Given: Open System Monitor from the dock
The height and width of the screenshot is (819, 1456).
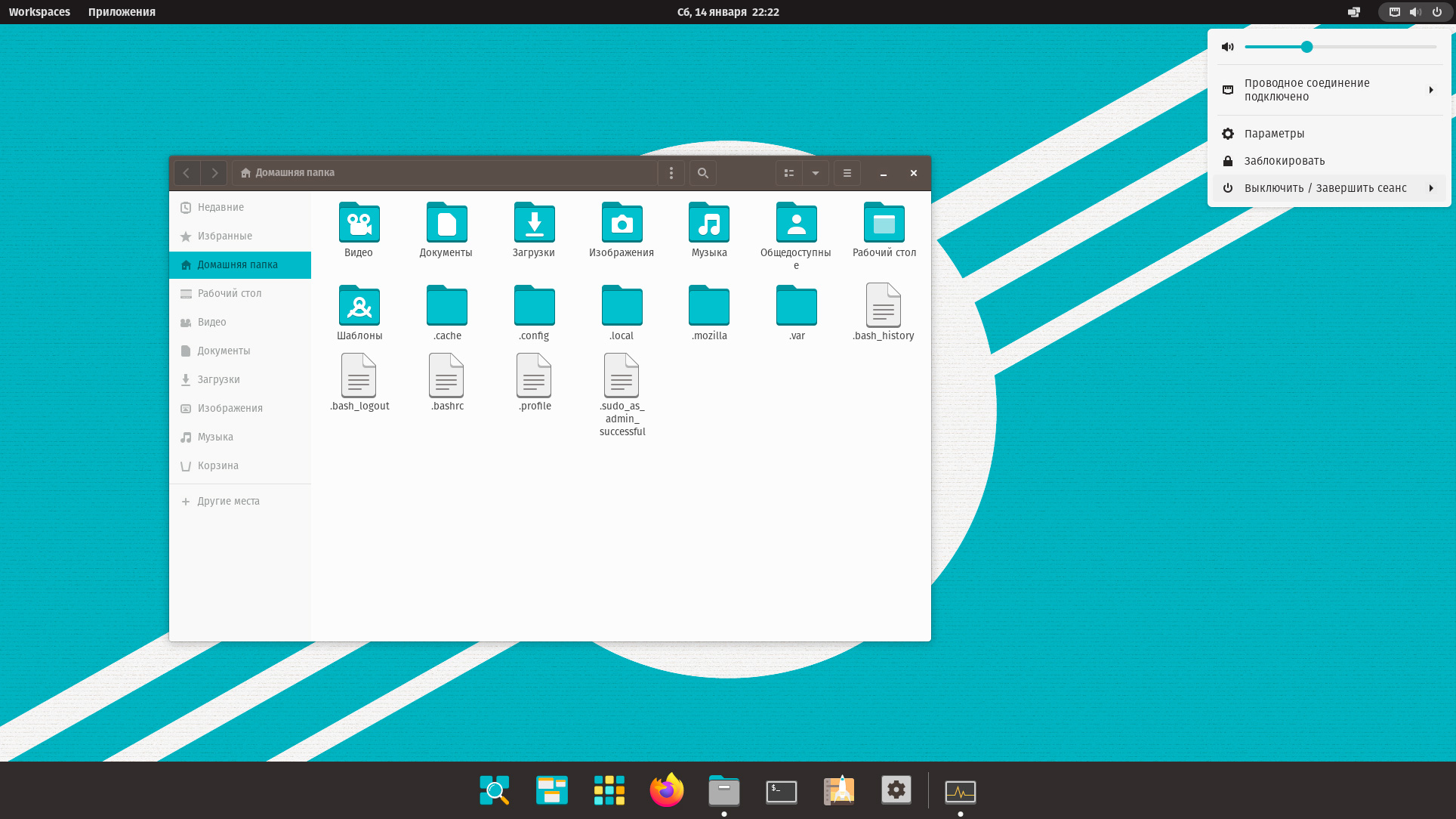Looking at the screenshot, I should pos(960,791).
